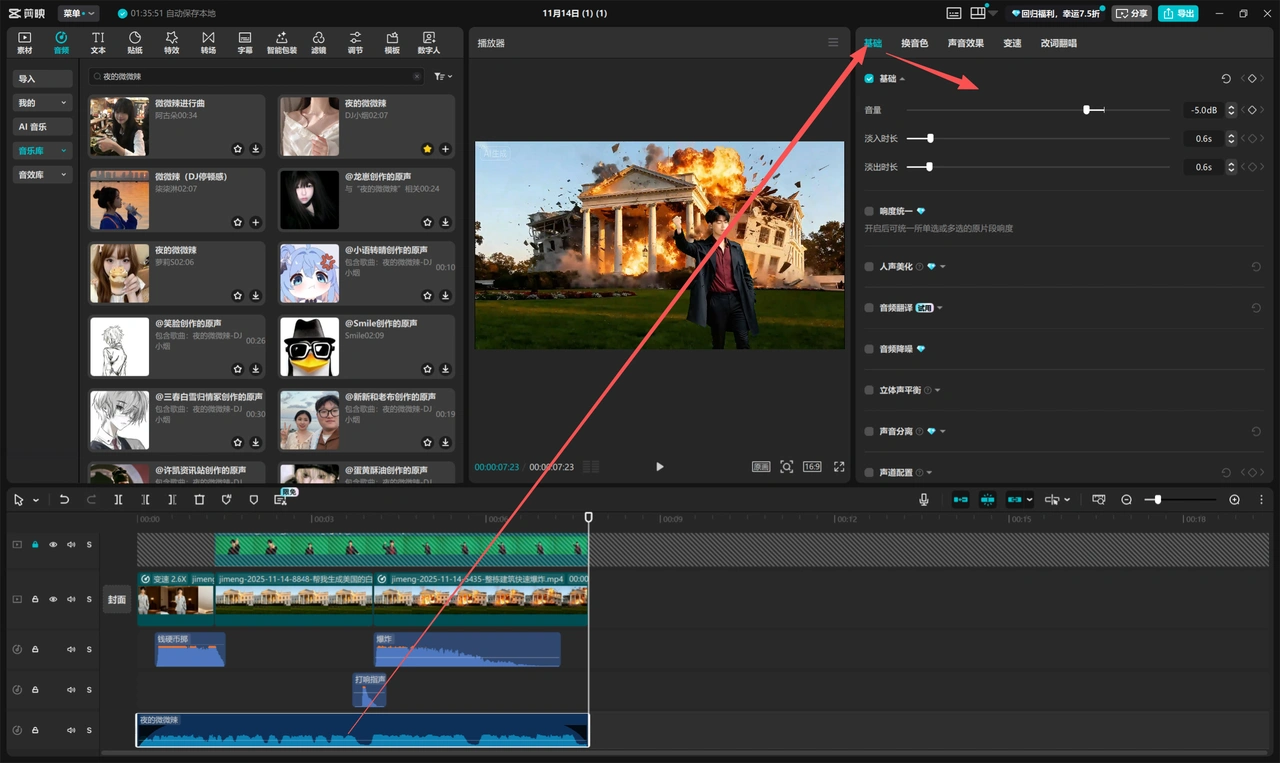This screenshot has height=763, width=1280.
Task: Click the microphone record icon
Action: [x=924, y=499]
